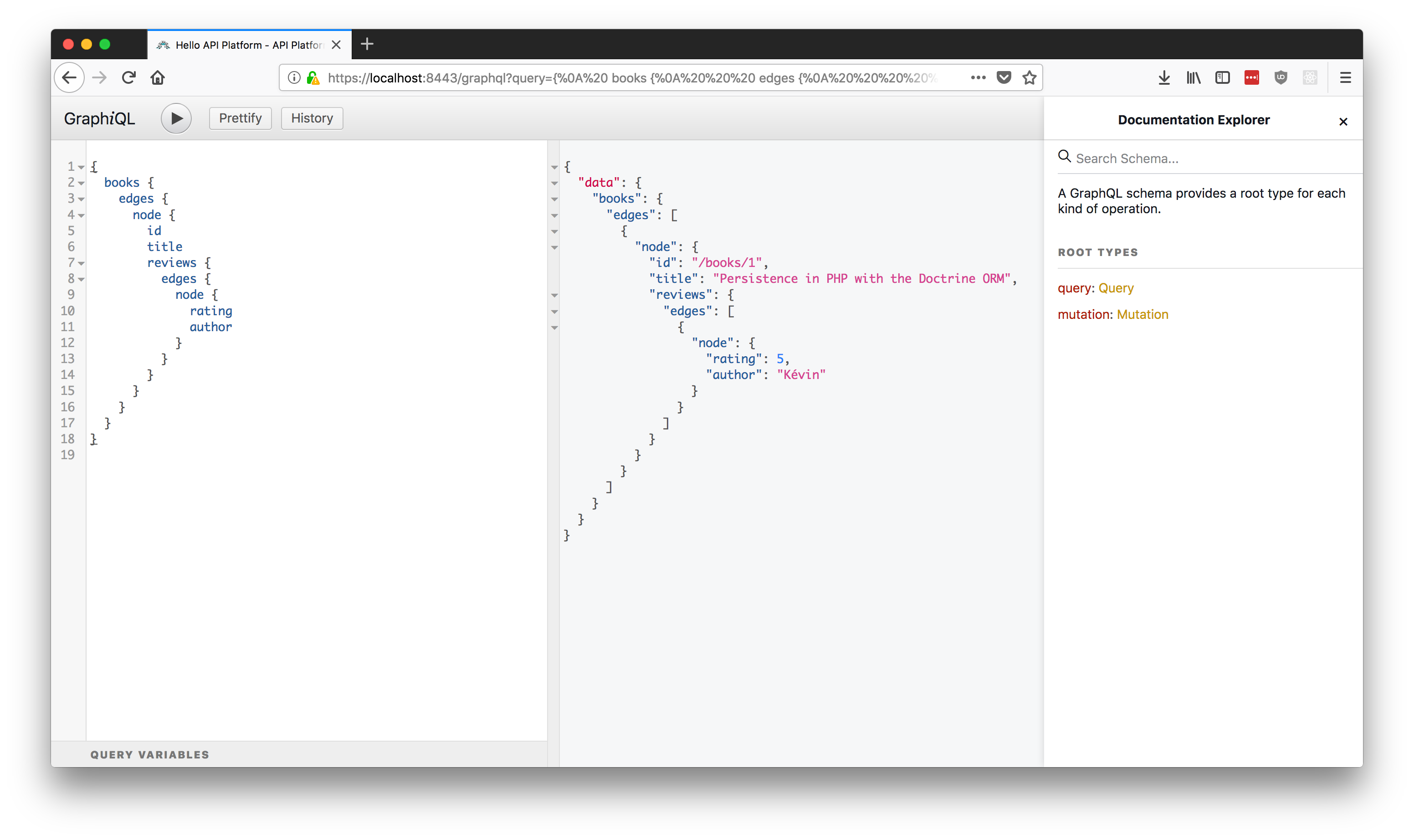
Task: Collapse the "data" object in the results
Action: pyautogui.click(x=554, y=183)
